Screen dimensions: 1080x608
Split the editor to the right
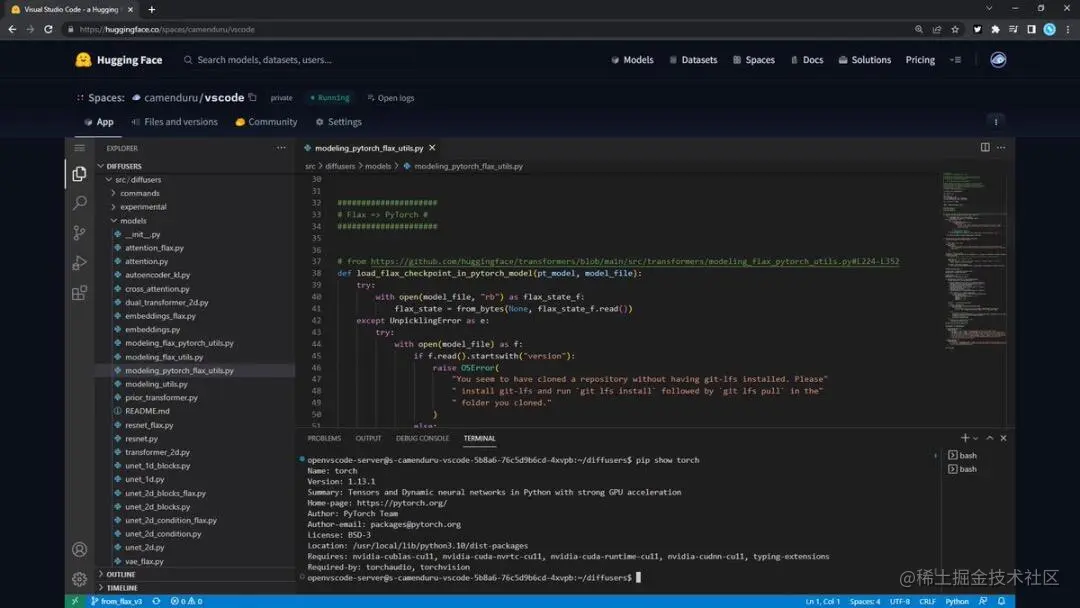tap(985, 147)
